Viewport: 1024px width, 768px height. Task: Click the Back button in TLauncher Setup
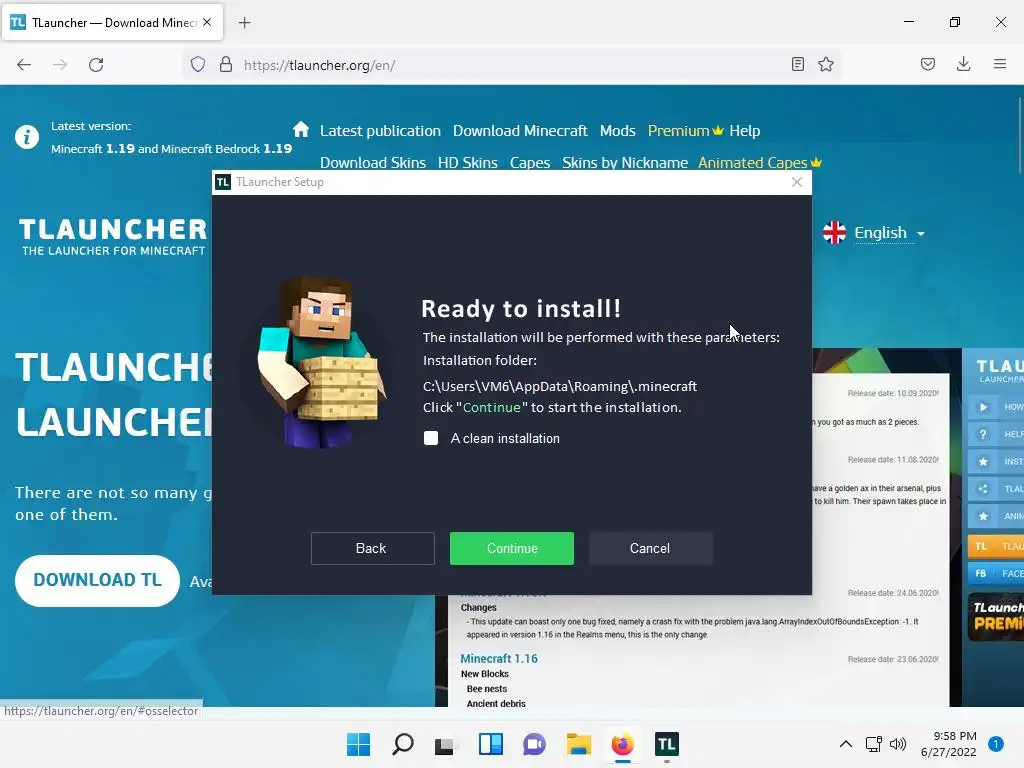pos(372,548)
